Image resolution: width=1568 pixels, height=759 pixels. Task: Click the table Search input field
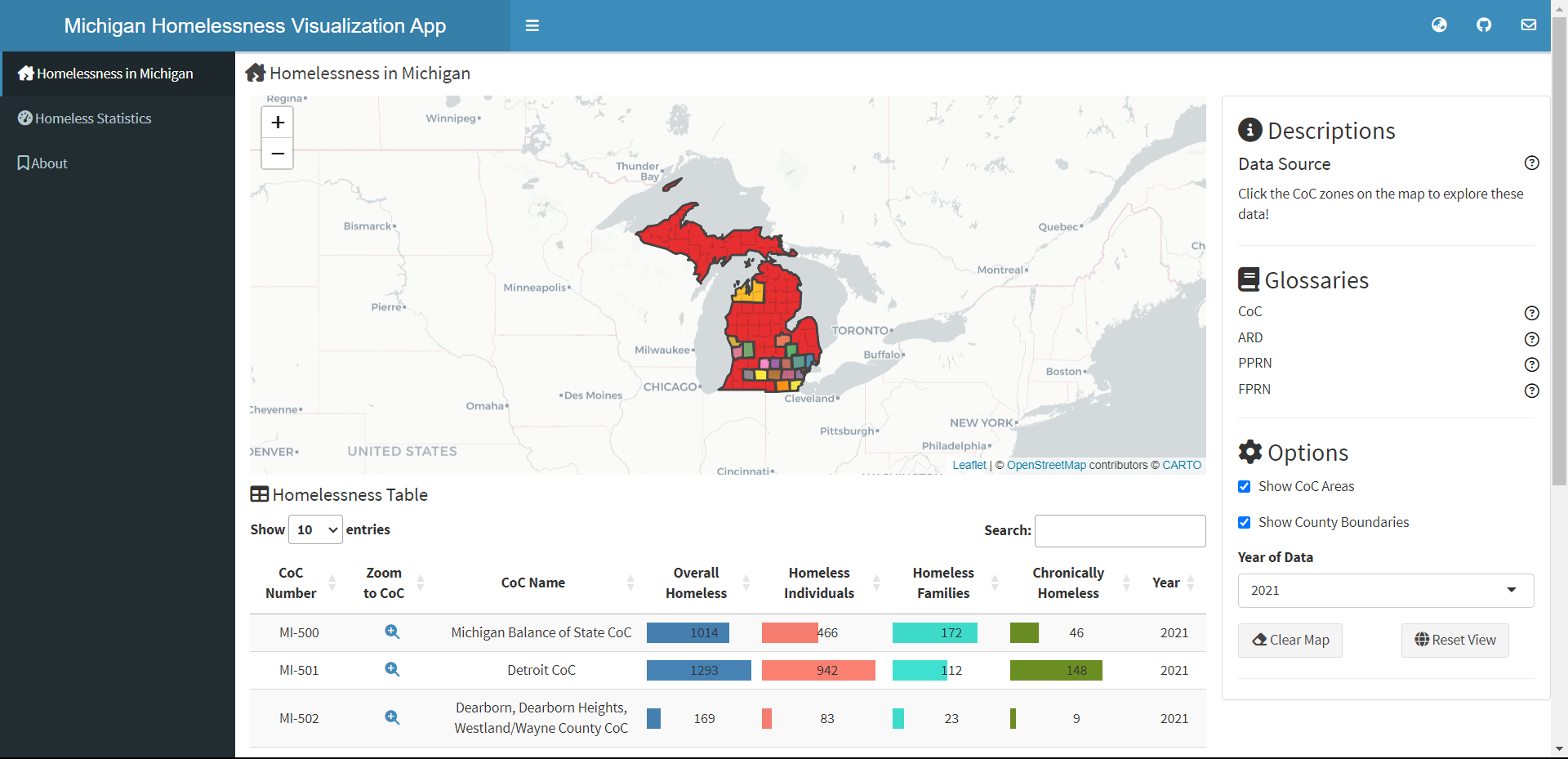1120,530
